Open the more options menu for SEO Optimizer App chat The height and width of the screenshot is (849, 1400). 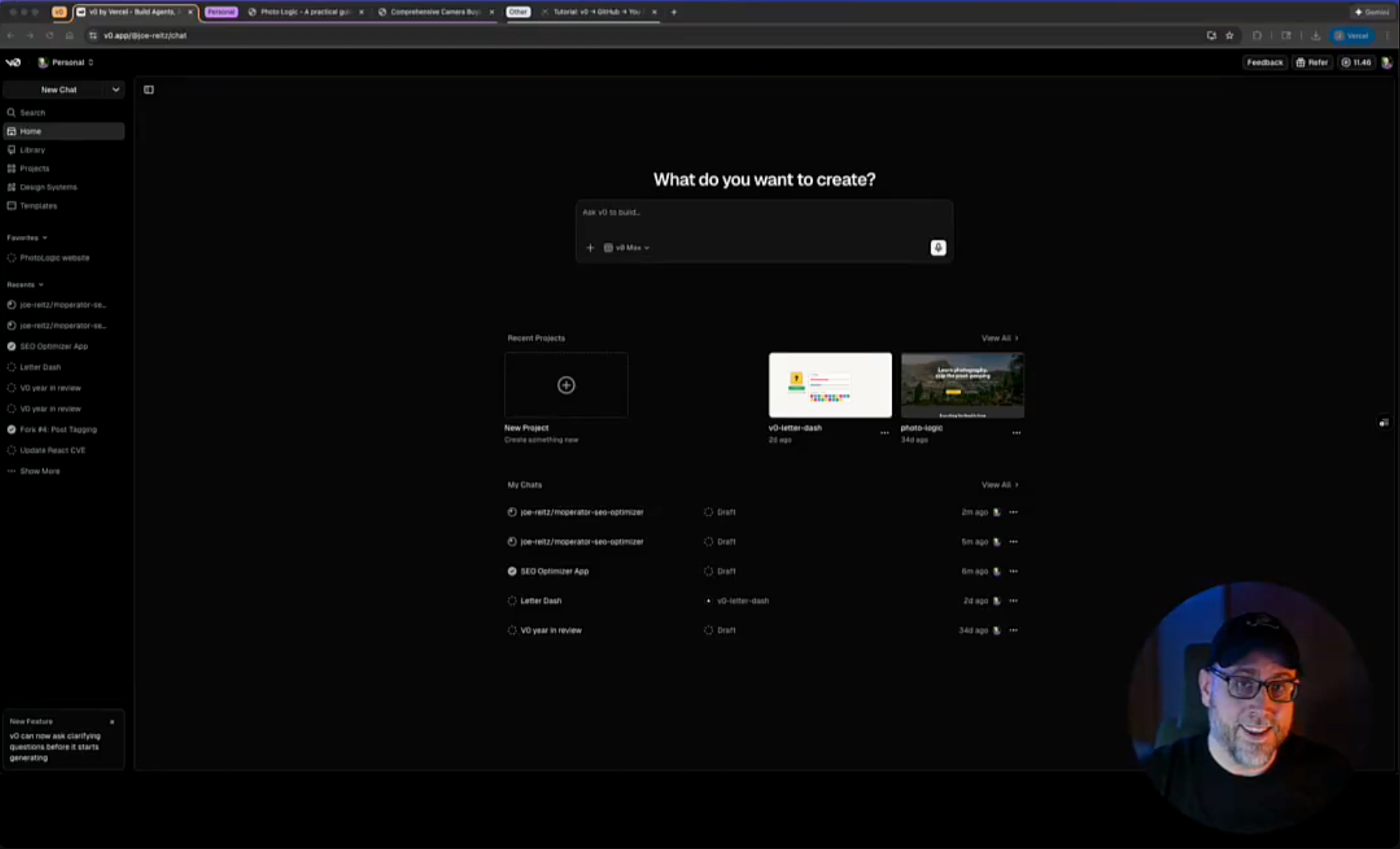(1014, 572)
